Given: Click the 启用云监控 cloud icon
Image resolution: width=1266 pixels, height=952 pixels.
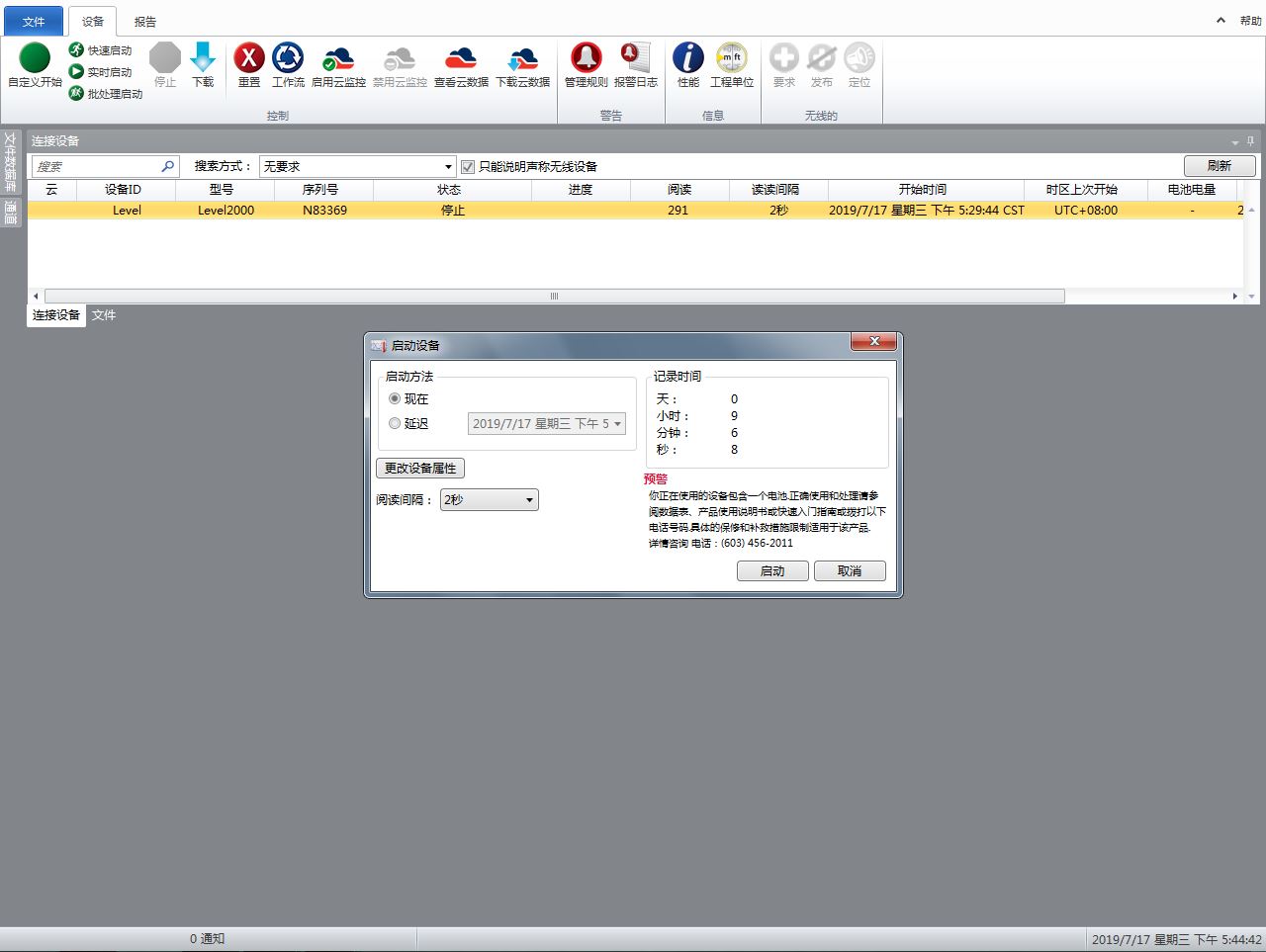Looking at the screenshot, I should tap(338, 58).
